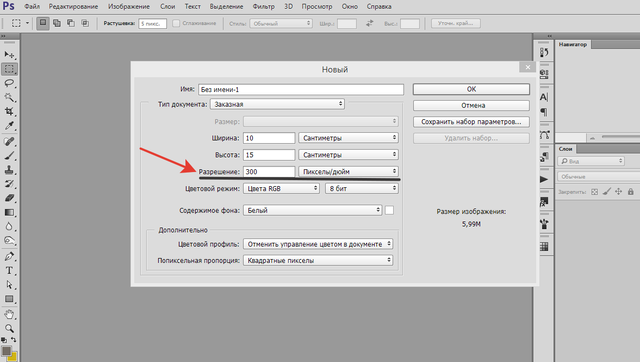Click the background color swatch in dialog
The image size is (640, 362).
coord(389,210)
